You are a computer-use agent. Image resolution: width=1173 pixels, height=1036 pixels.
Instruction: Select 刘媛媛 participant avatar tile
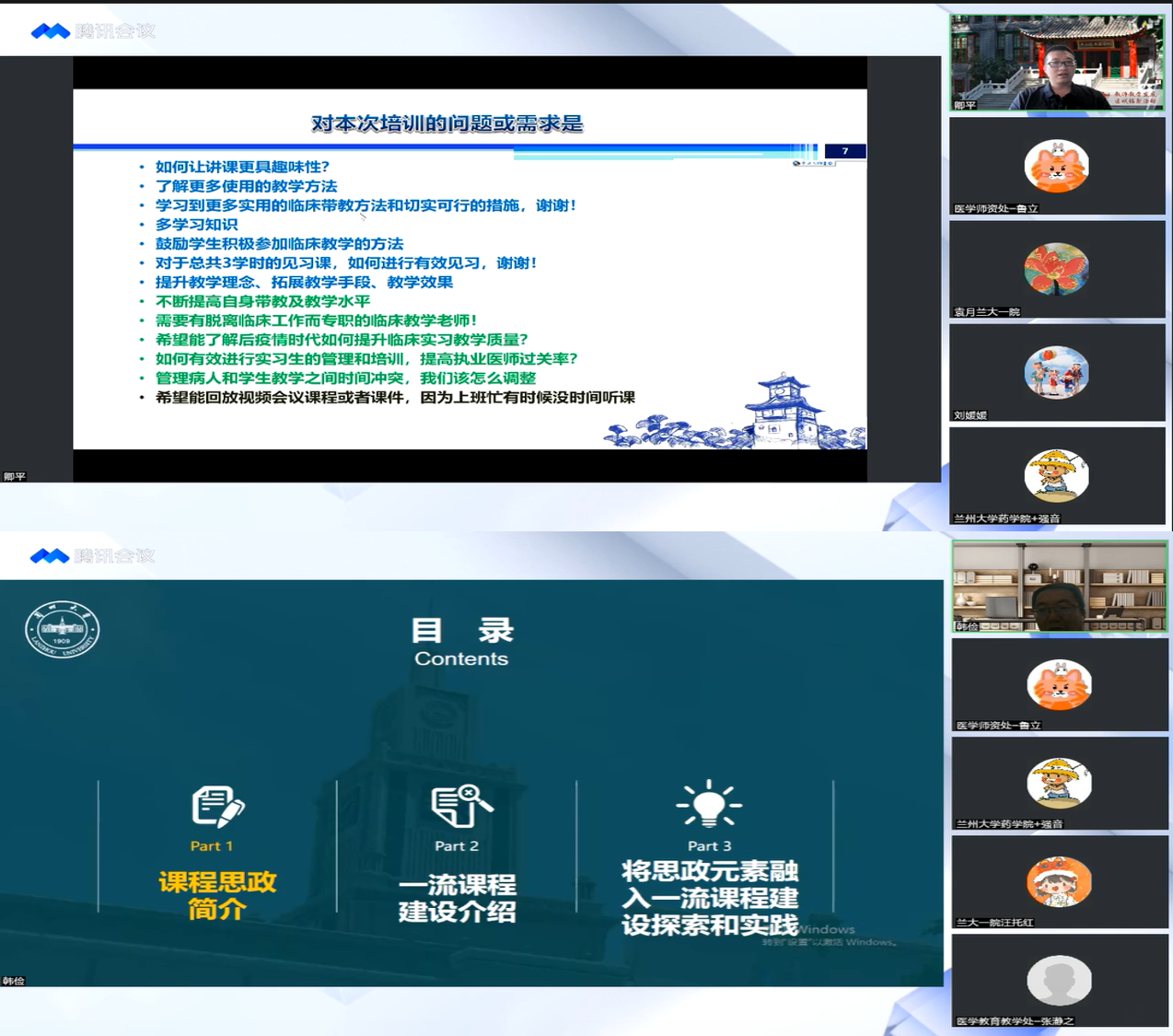[x=1057, y=373]
